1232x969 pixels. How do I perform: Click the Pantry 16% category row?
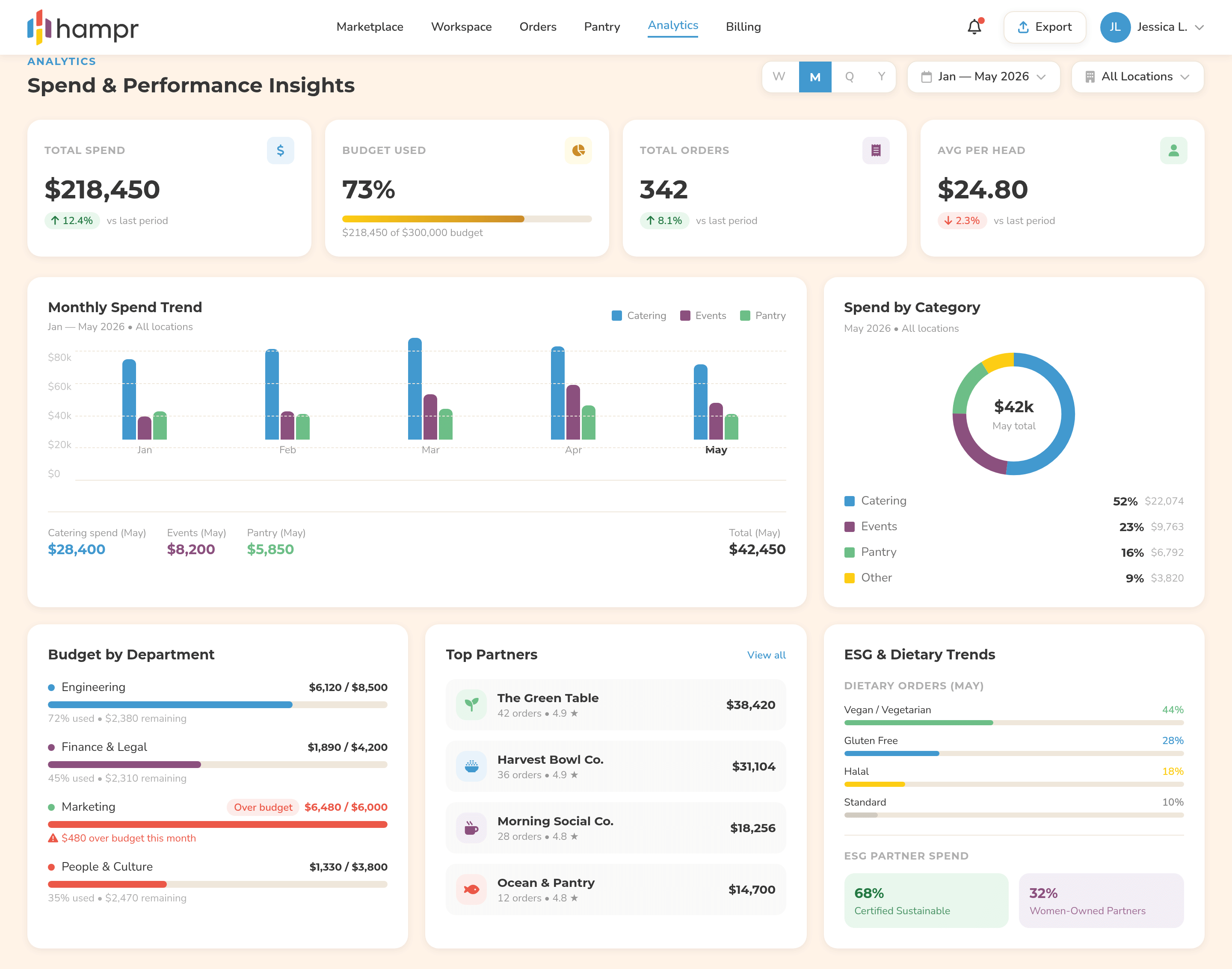[x=1013, y=552]
